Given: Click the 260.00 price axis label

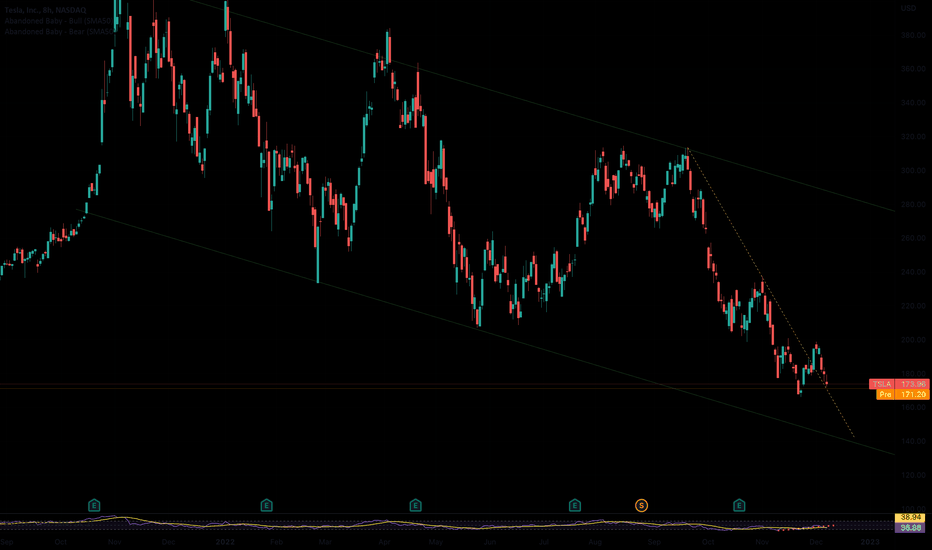Looking at the screenshot, I should coord(913,238).
